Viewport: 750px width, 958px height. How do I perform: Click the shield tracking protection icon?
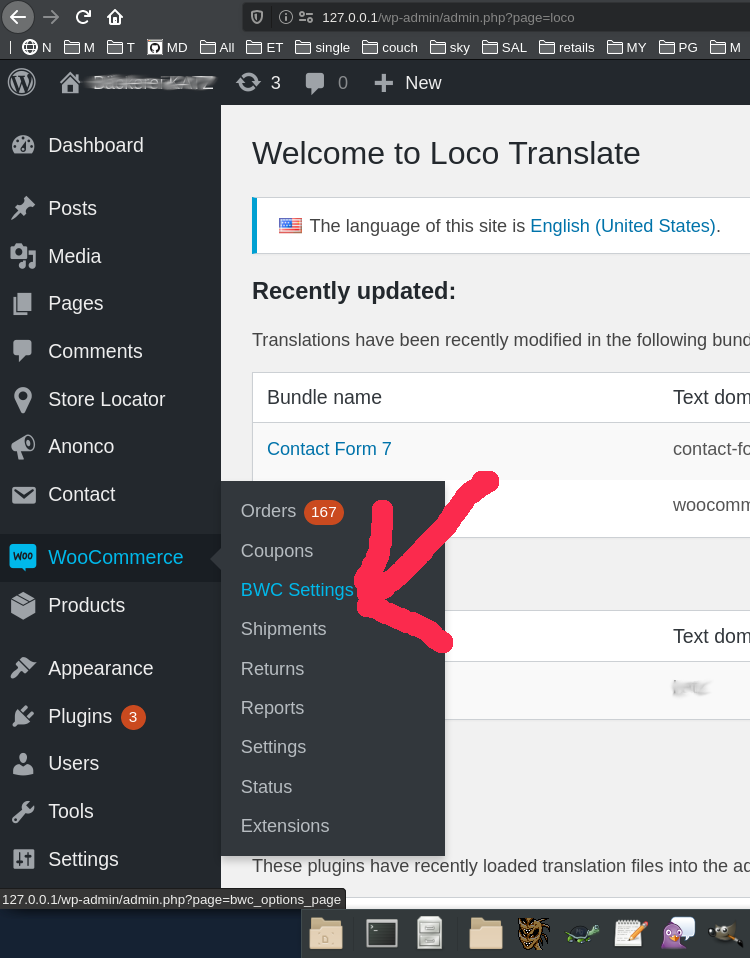257,17
